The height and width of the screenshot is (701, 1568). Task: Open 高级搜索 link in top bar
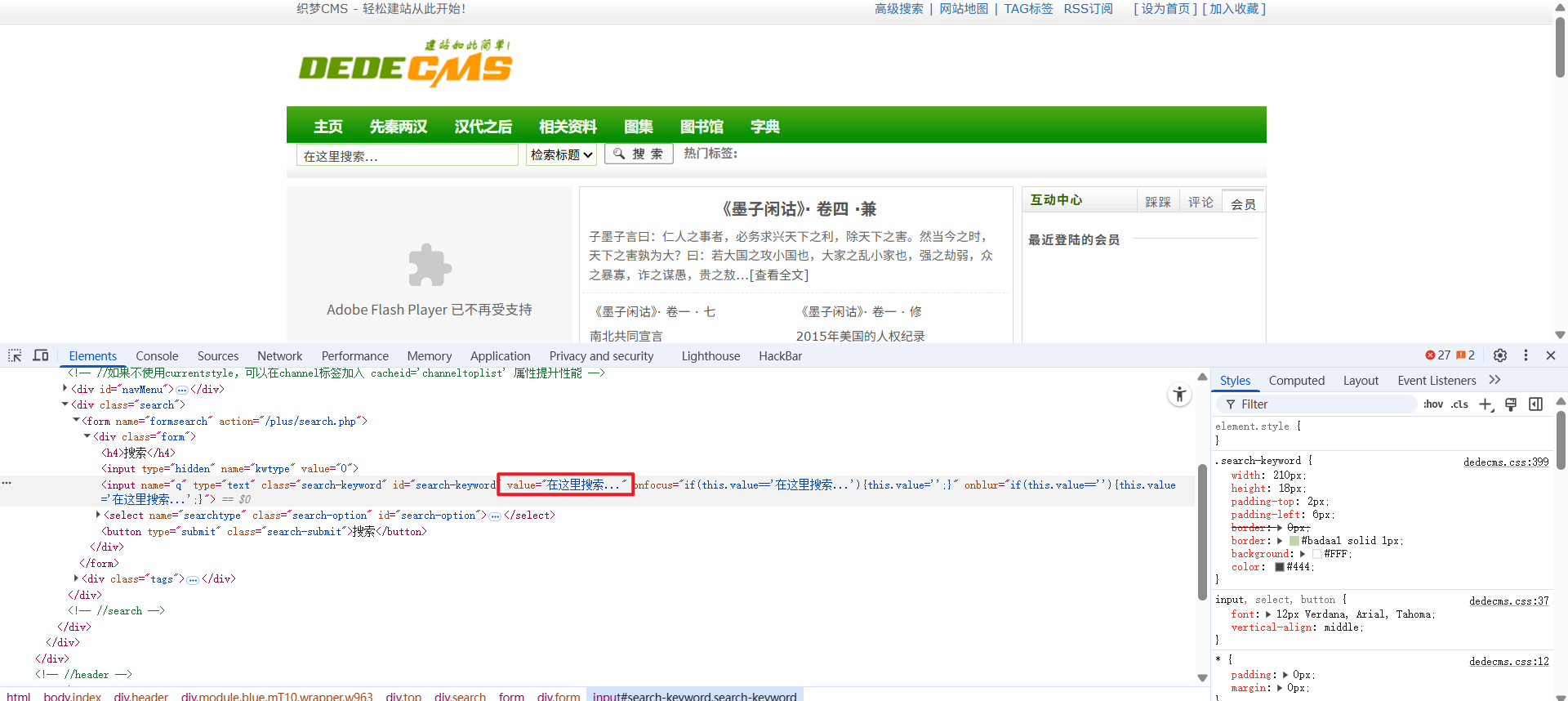[x=899, y=9]
